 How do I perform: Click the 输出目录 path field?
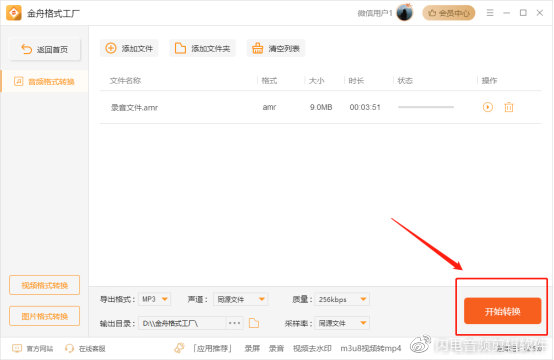click(x=182, y=323)
